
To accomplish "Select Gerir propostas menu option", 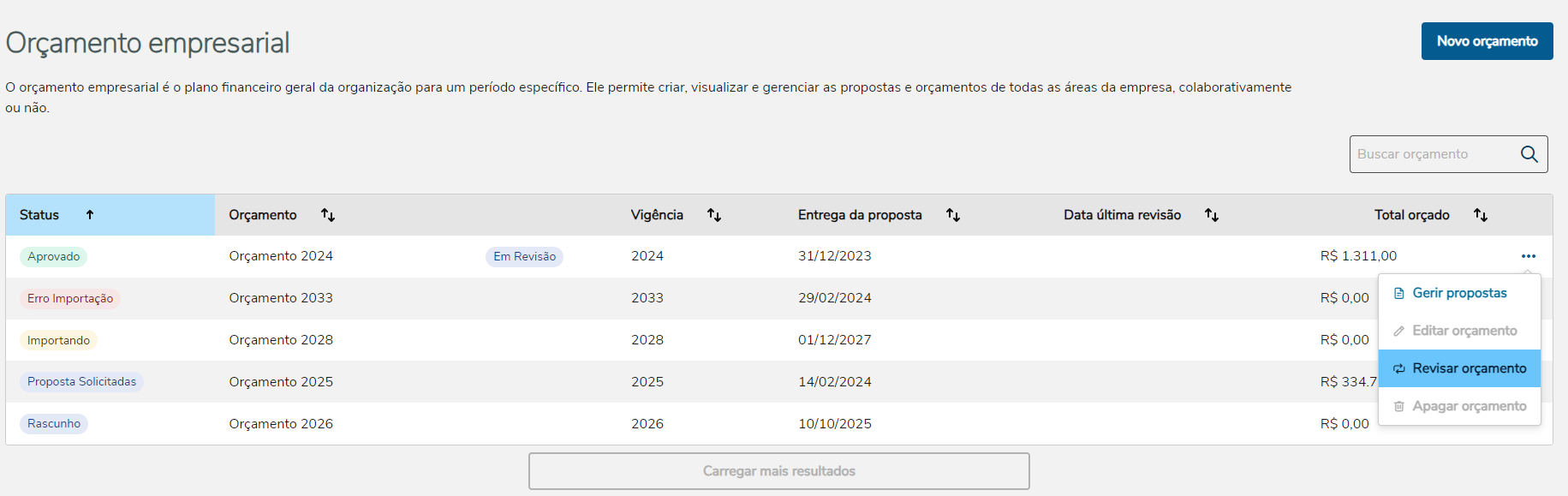I will [x=1459, y=293].
